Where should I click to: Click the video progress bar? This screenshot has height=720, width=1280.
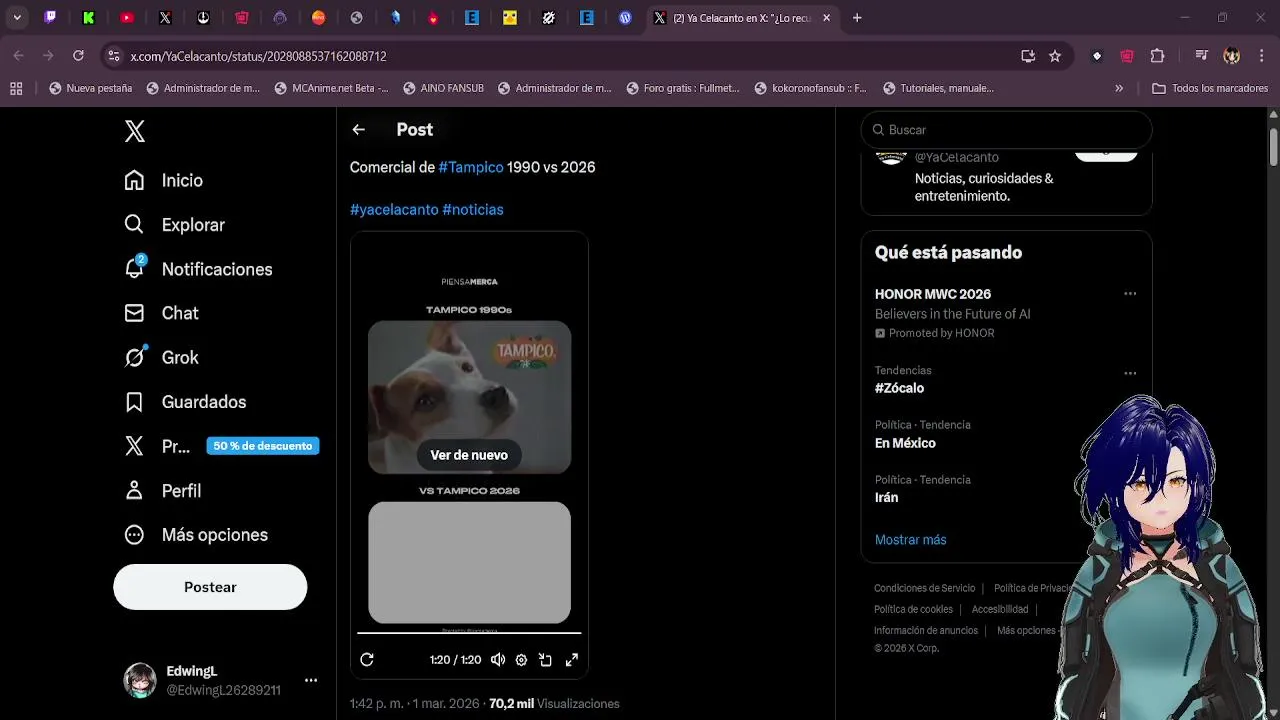[x=469, y=633]
